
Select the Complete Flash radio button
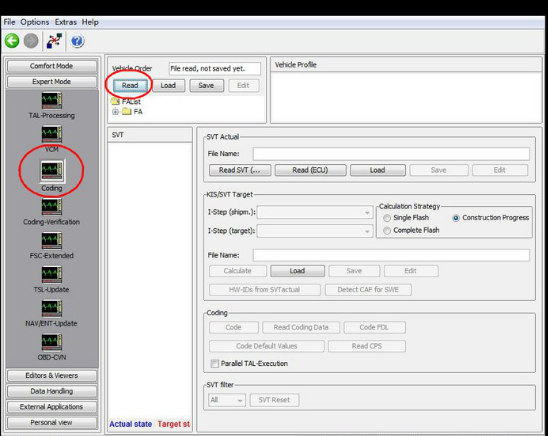pos(387,231)
